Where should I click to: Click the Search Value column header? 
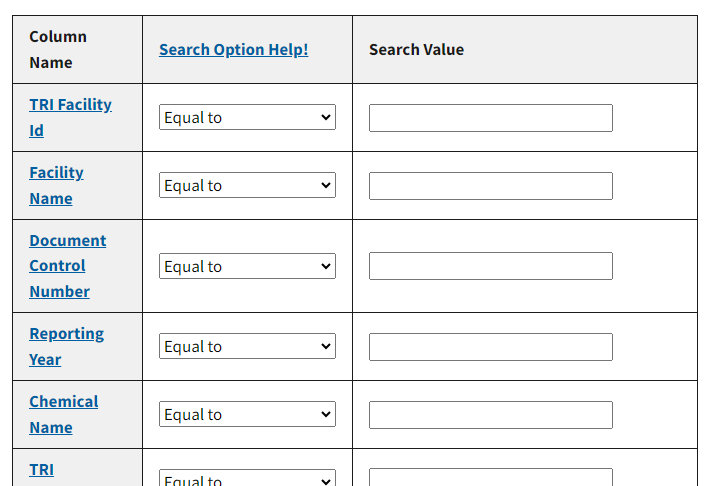(416, 50)
